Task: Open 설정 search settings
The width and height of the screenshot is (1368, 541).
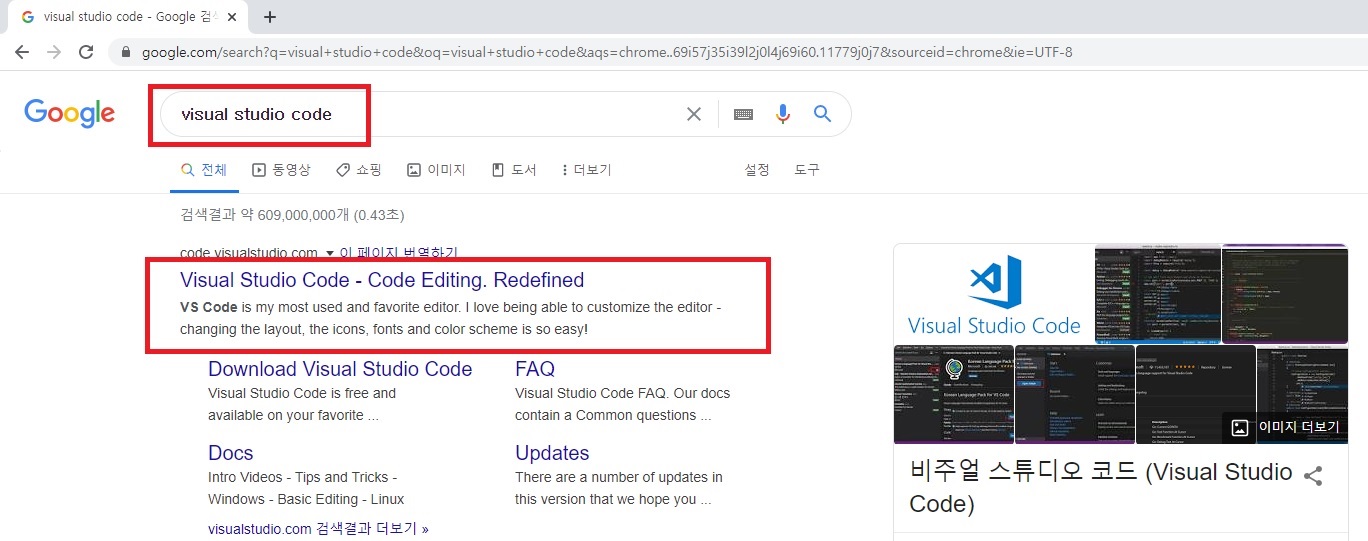Action: [757, 170]
